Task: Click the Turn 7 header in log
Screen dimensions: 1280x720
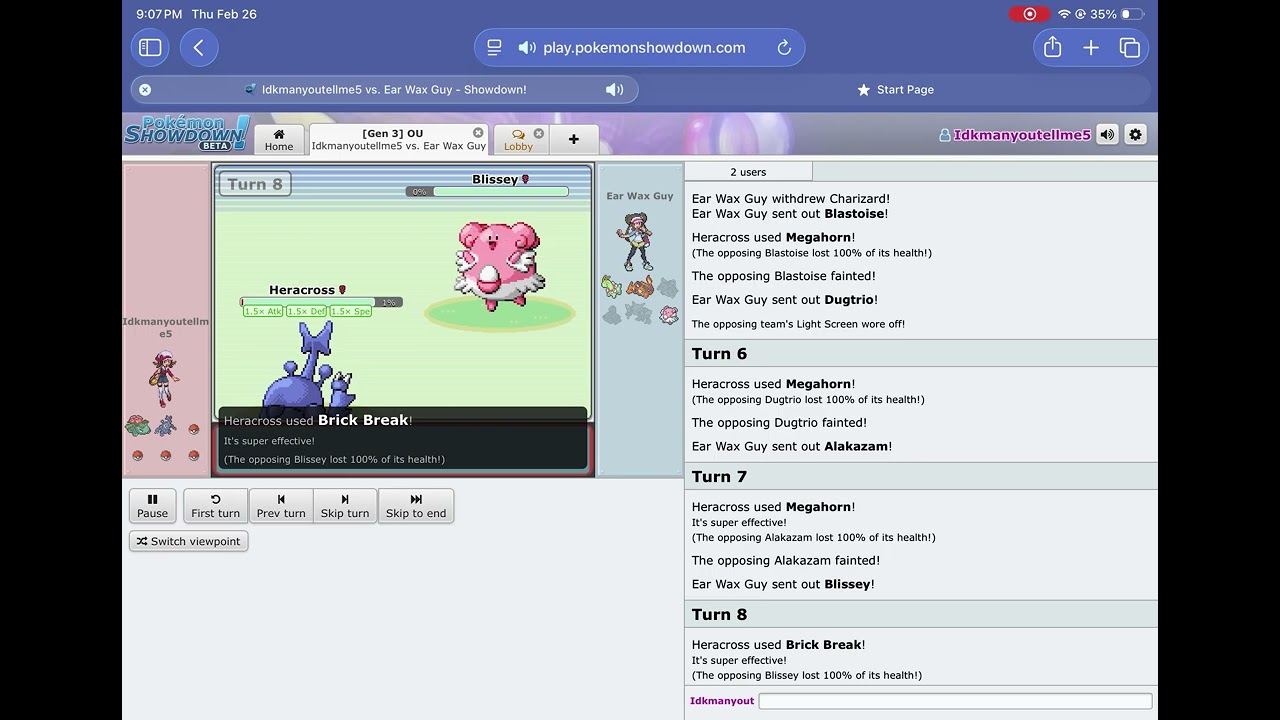Action: pos(921,477)
